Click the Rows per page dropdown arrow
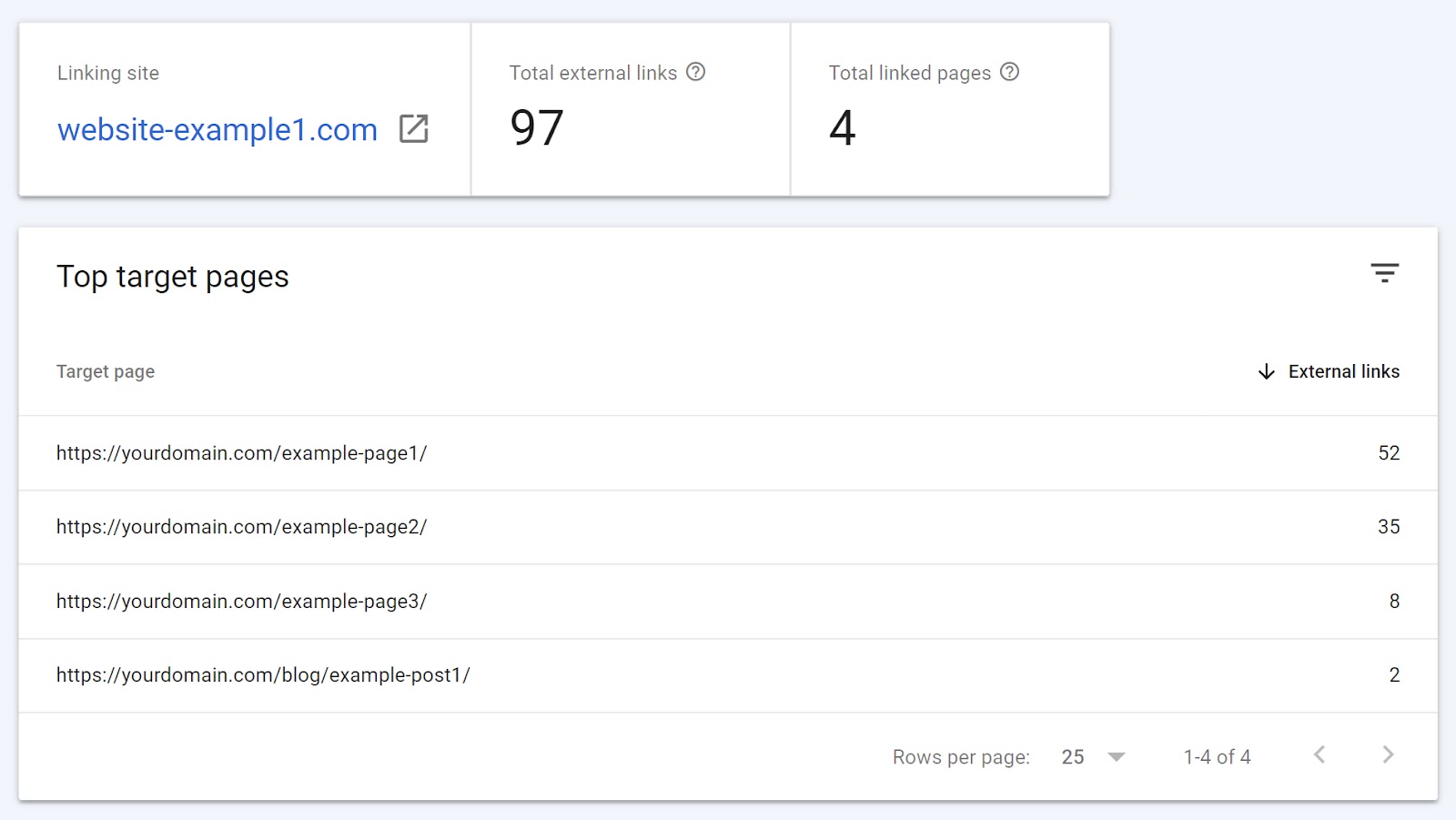This screenshot has width=1456, height=820. tap(1117, 756)
